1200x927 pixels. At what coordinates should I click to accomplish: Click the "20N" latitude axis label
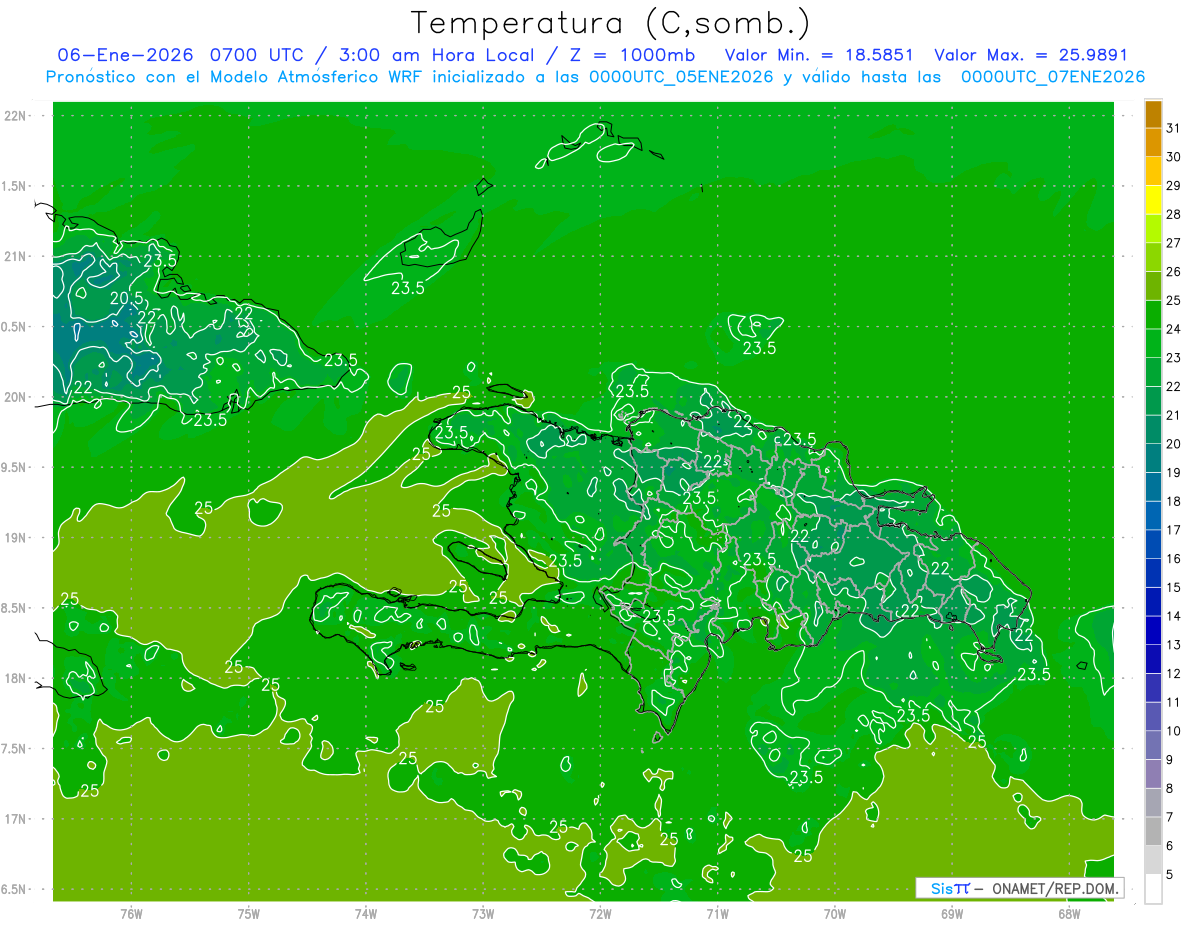click(17, 397)
